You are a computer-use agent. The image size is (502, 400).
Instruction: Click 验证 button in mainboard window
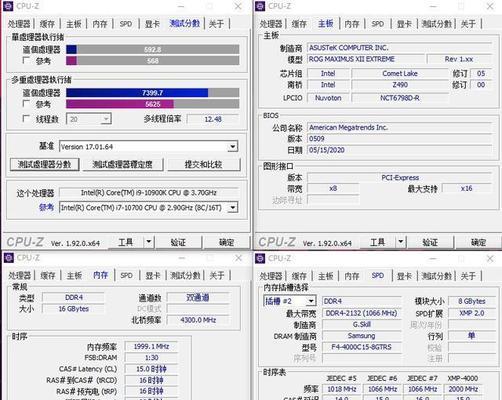(430, 242)
